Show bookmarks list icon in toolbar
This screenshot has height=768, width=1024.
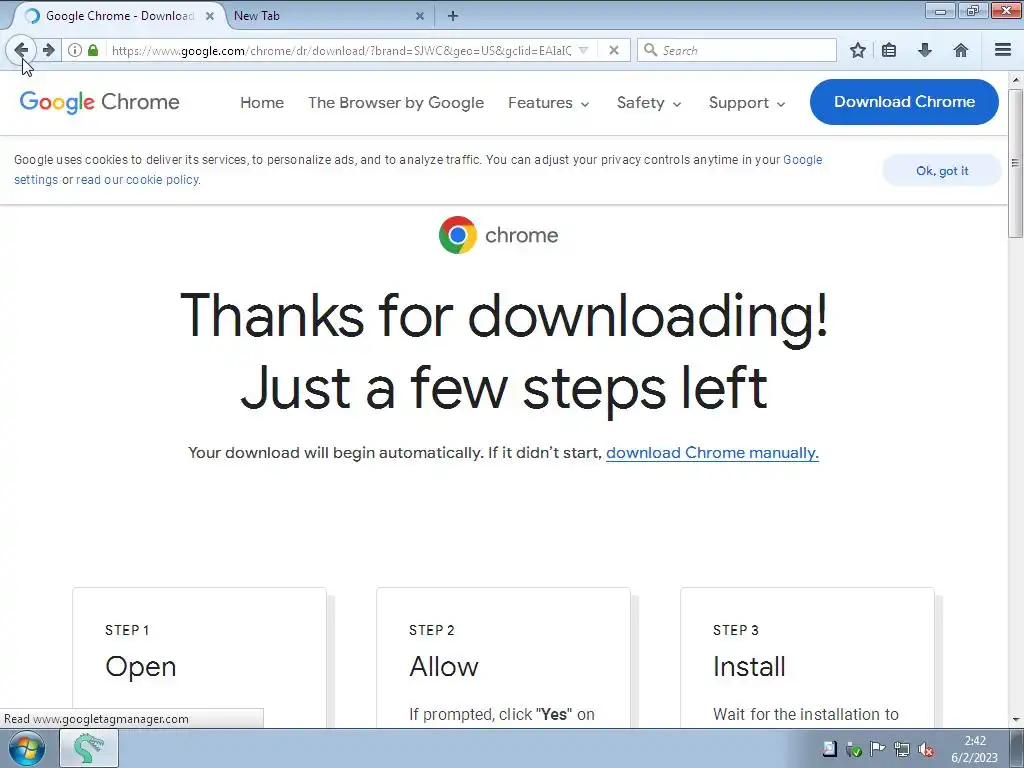tap(889, 50)
